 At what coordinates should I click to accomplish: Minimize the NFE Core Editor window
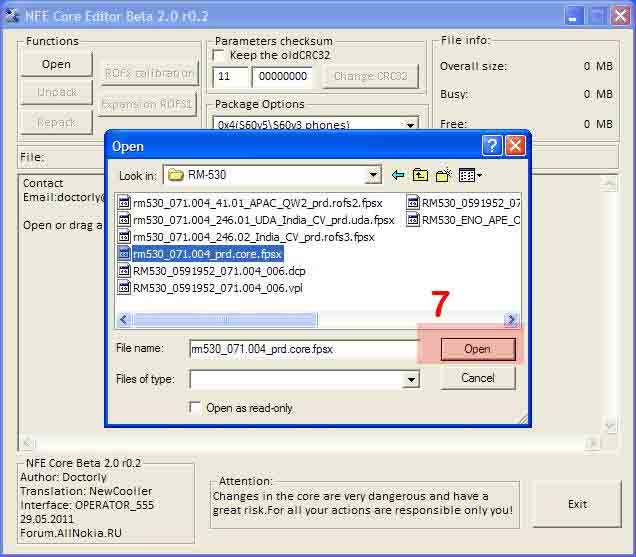coord(573,16)
